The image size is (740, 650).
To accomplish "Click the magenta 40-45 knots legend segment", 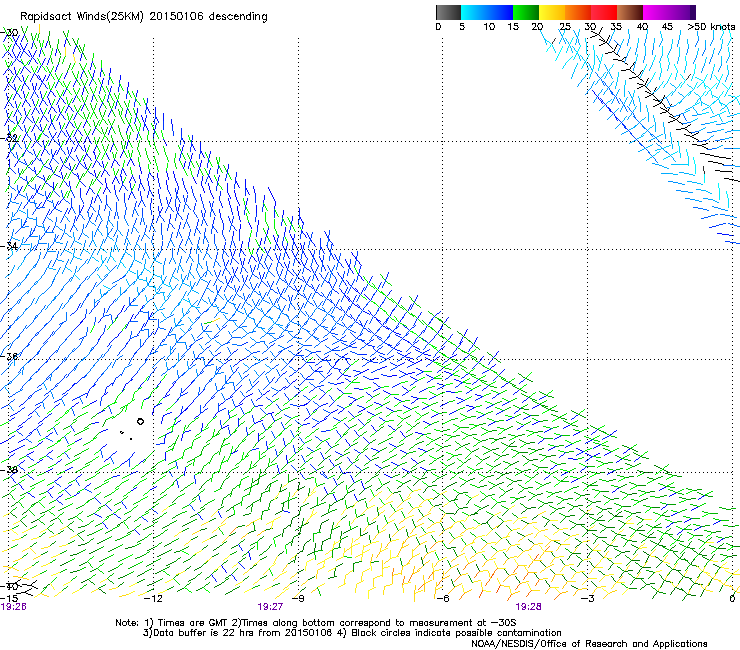I will click(666, 12).
